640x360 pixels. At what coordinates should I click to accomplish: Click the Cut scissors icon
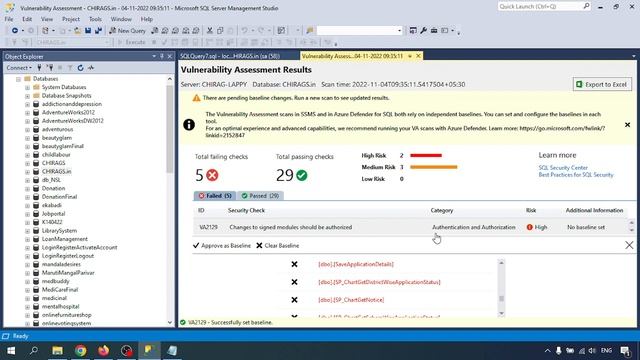click(x=210, y=31)
